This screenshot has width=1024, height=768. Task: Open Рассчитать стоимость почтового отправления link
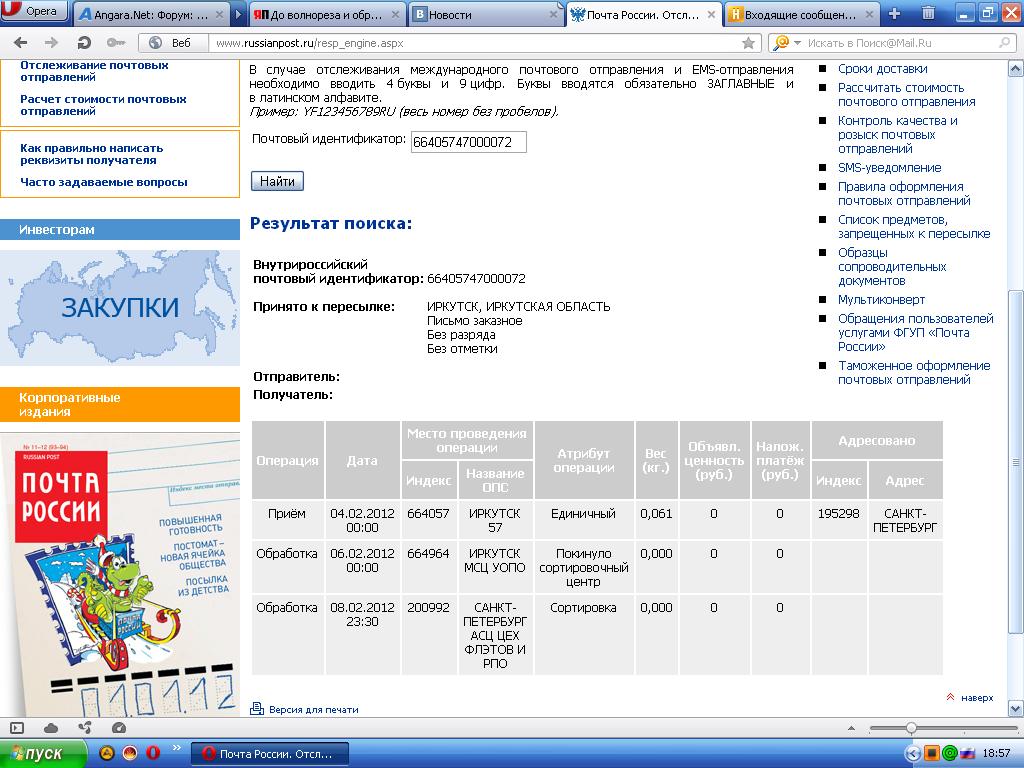pyautogui.click(x=906, y=95)
